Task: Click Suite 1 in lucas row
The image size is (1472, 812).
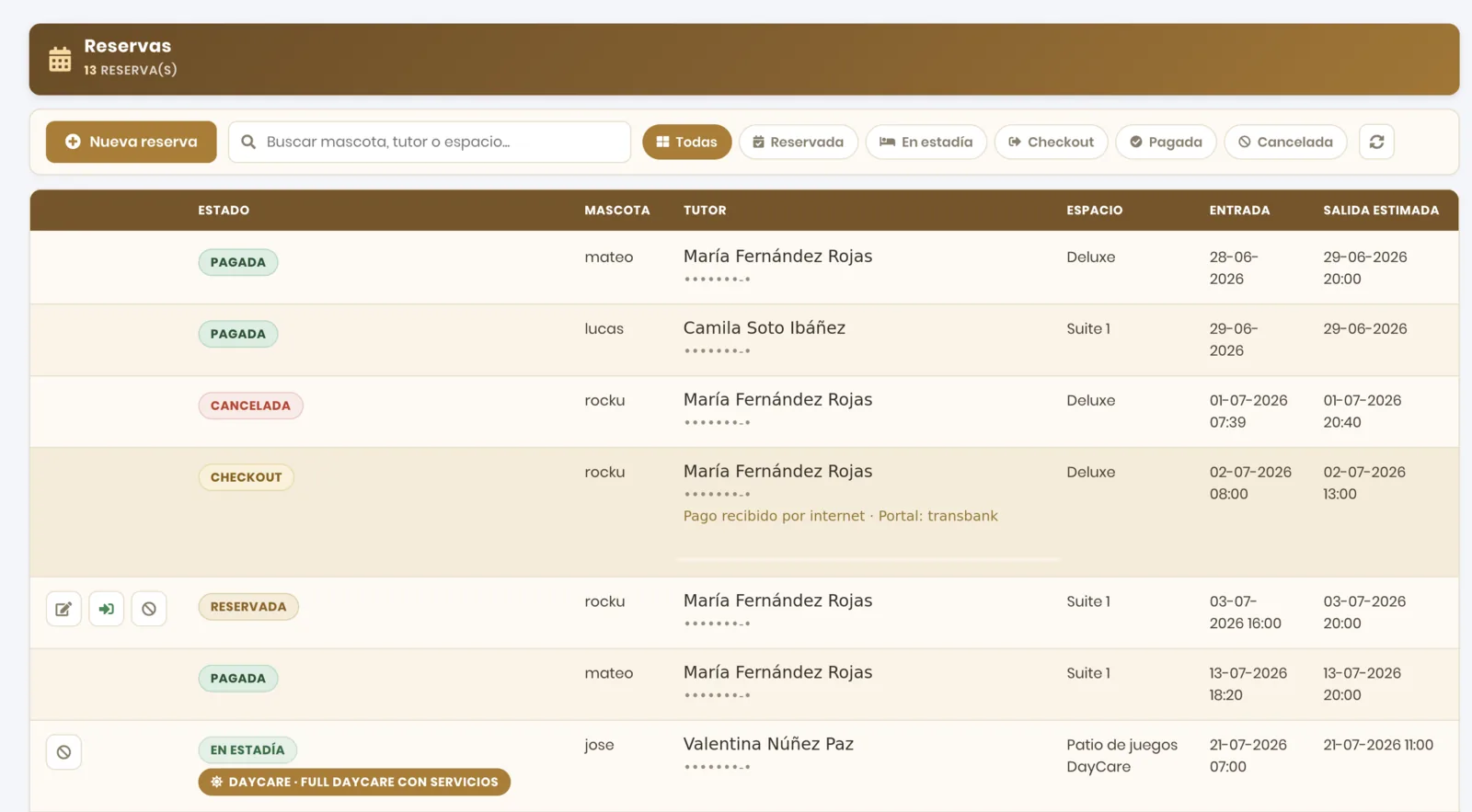Action: tap(1088, 328)
